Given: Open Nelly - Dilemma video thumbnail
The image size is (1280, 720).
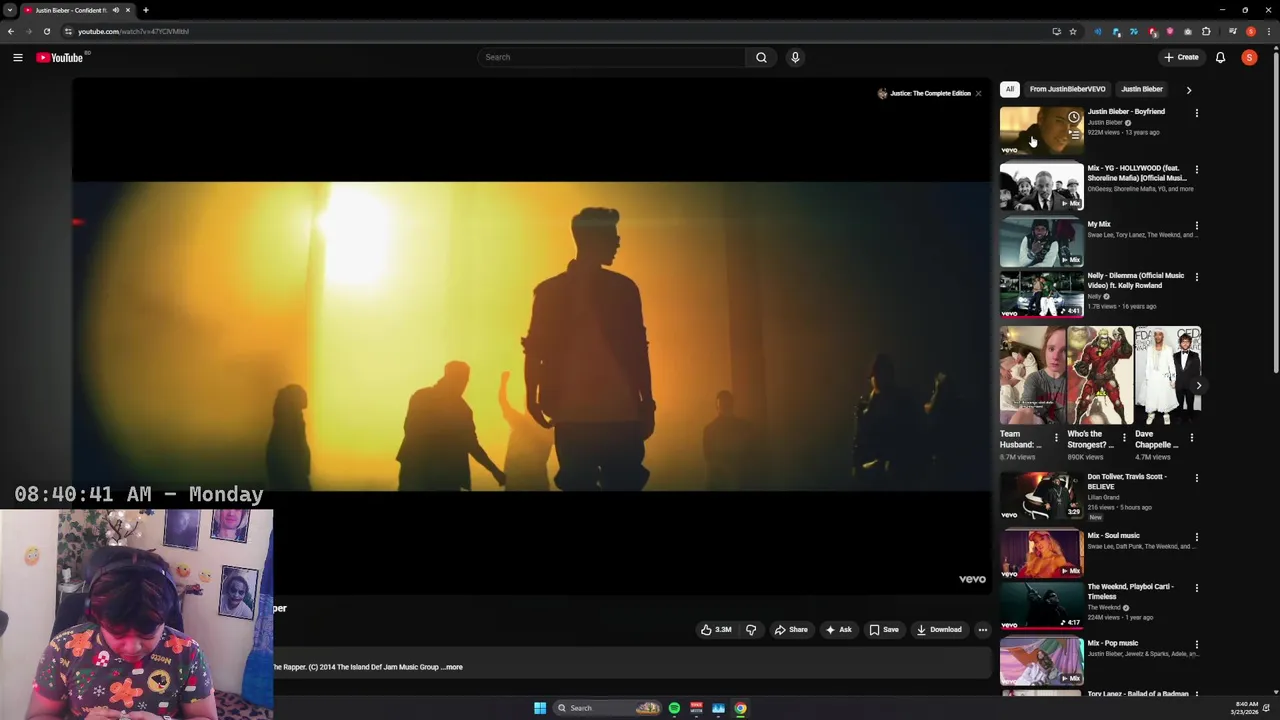Looking at the screenshot, I should point(1041,294).
